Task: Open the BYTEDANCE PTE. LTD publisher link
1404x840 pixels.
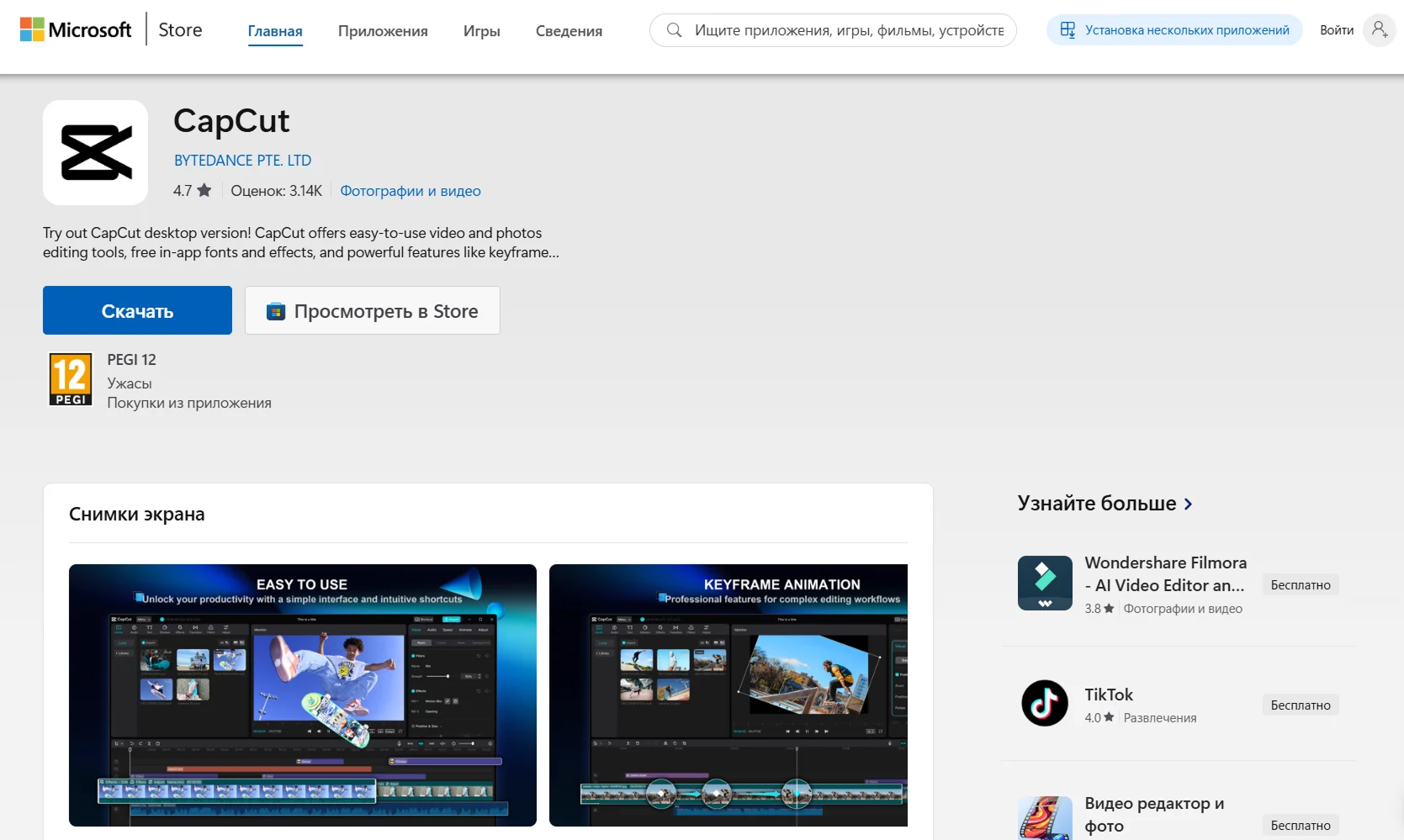Action: pos(242,160)
